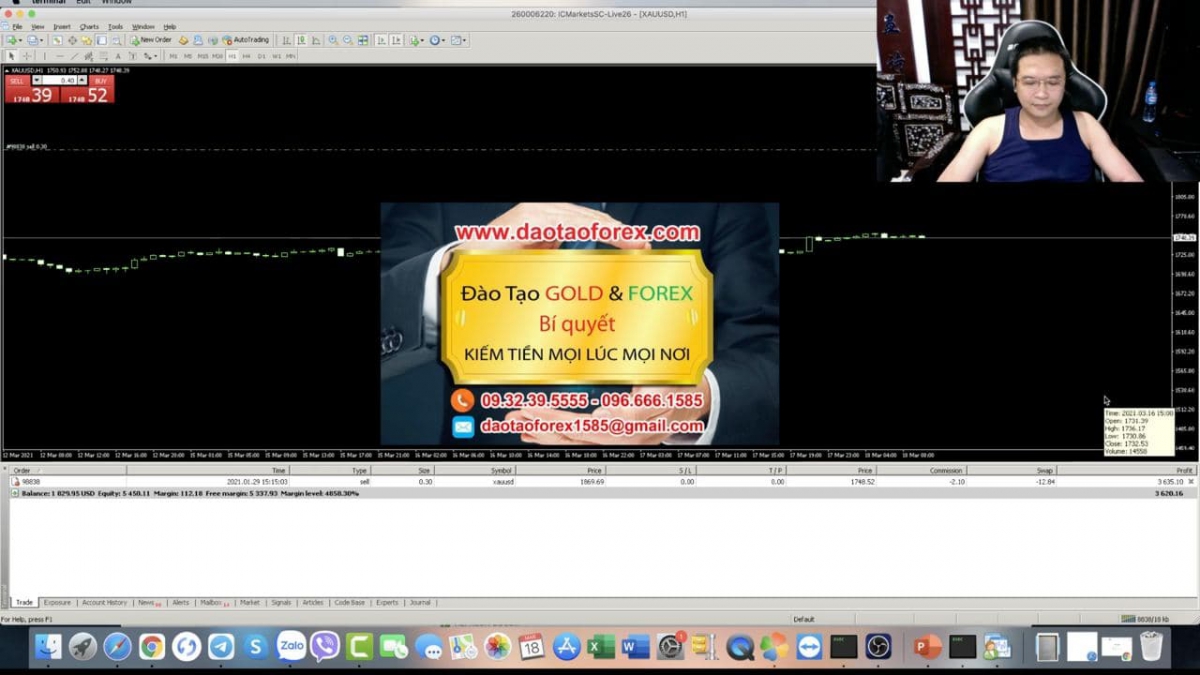Toggle the chart auto scroll icon
1200x675 pixels.
click(x=381, y=40)
